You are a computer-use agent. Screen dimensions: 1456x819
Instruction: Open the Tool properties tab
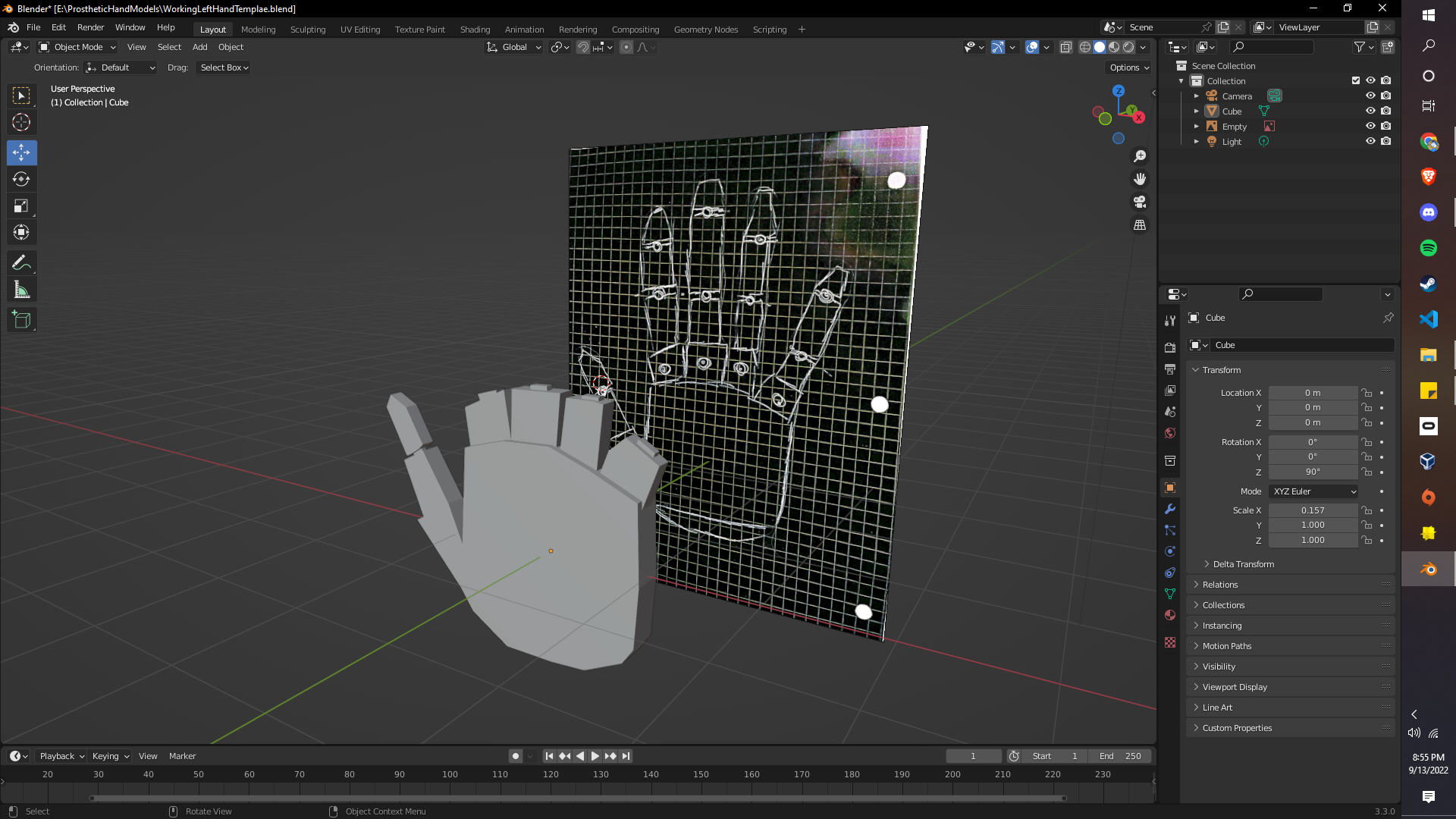coord(1170,321)
